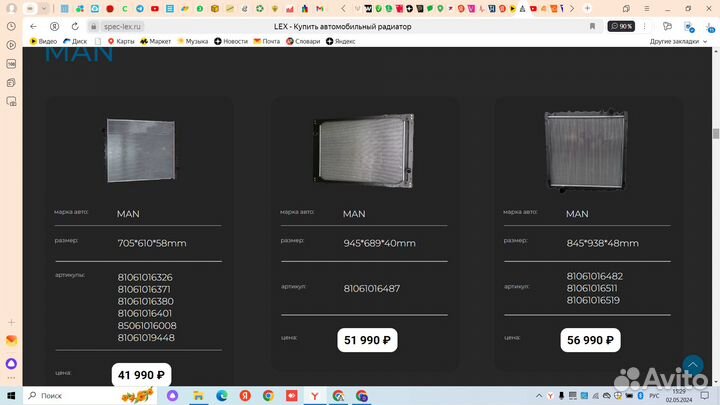The image size is (720, 405).
Task: Open the Yandex home button beside back arrow
Action: pyautogui.click(x=54, y=27)
